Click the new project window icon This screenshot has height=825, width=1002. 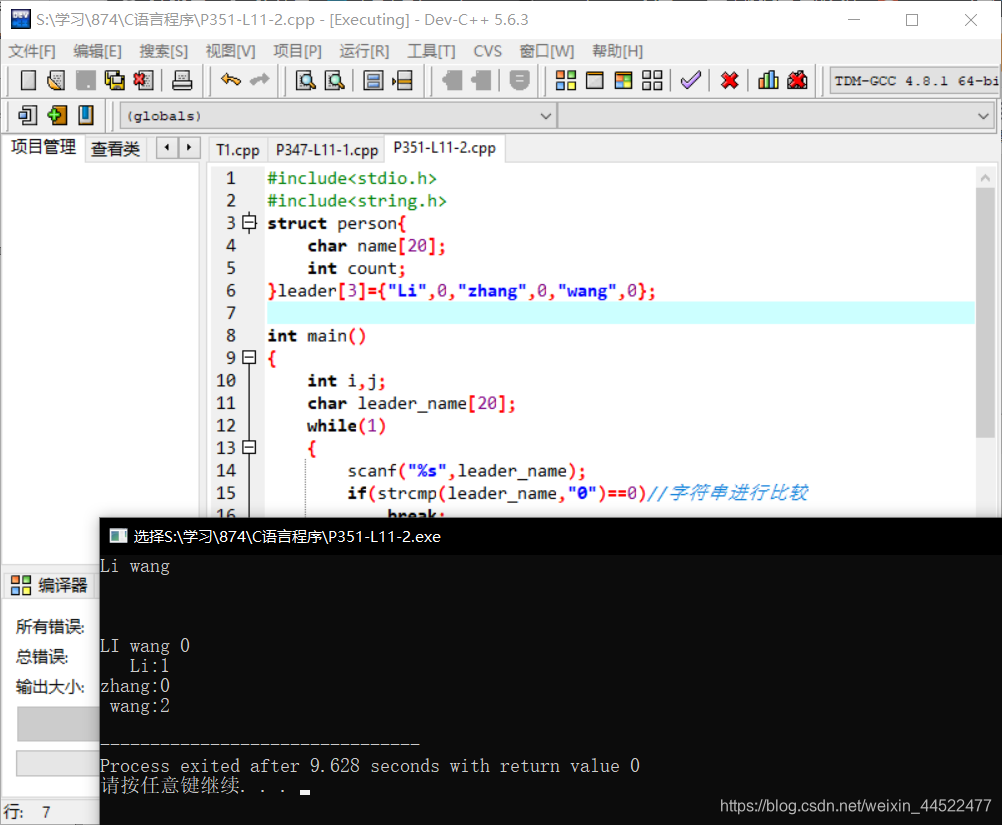(x=27, y=116)
